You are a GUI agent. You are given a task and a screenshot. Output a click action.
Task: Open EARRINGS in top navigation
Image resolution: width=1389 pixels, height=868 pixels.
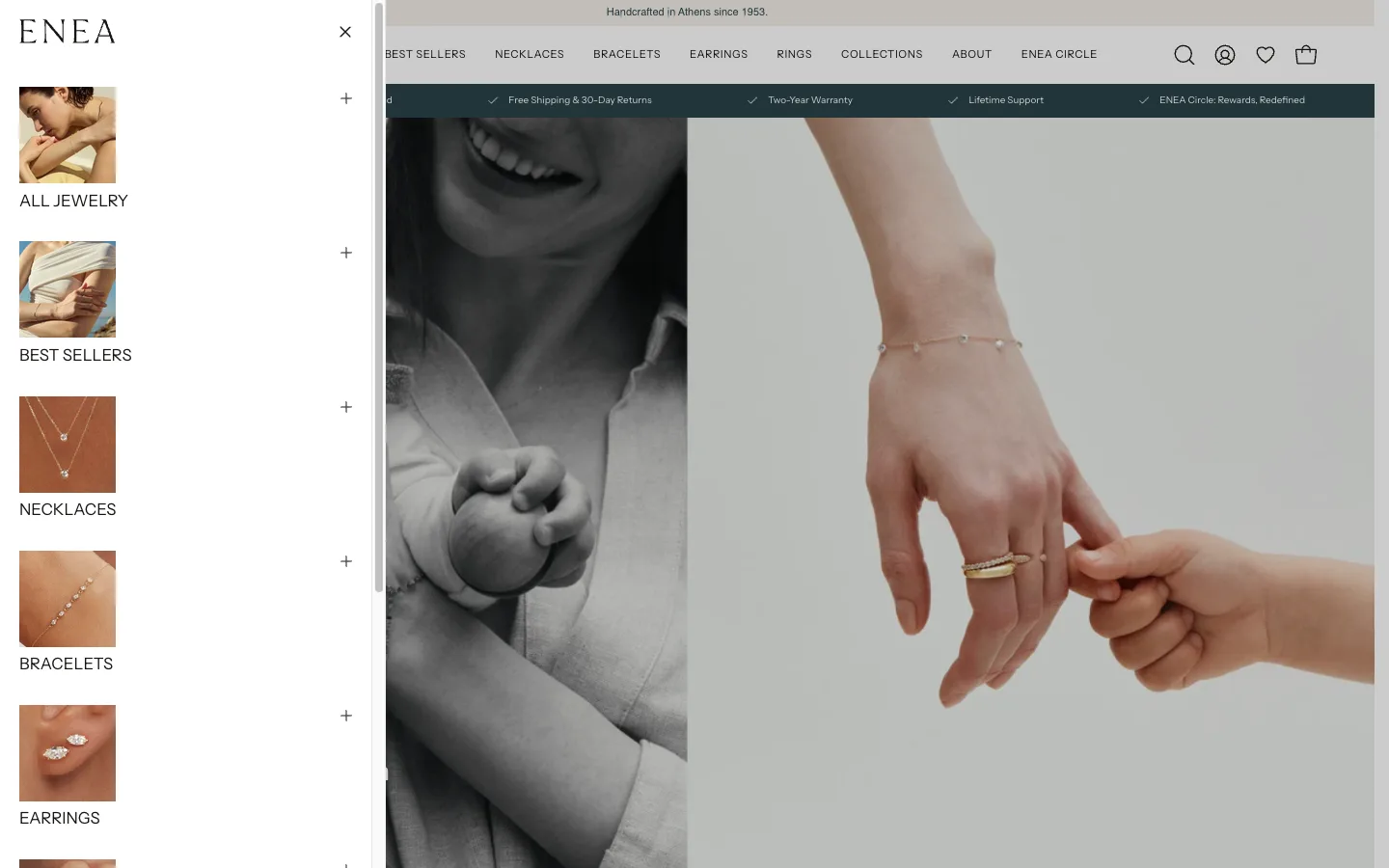pos(719,54)
